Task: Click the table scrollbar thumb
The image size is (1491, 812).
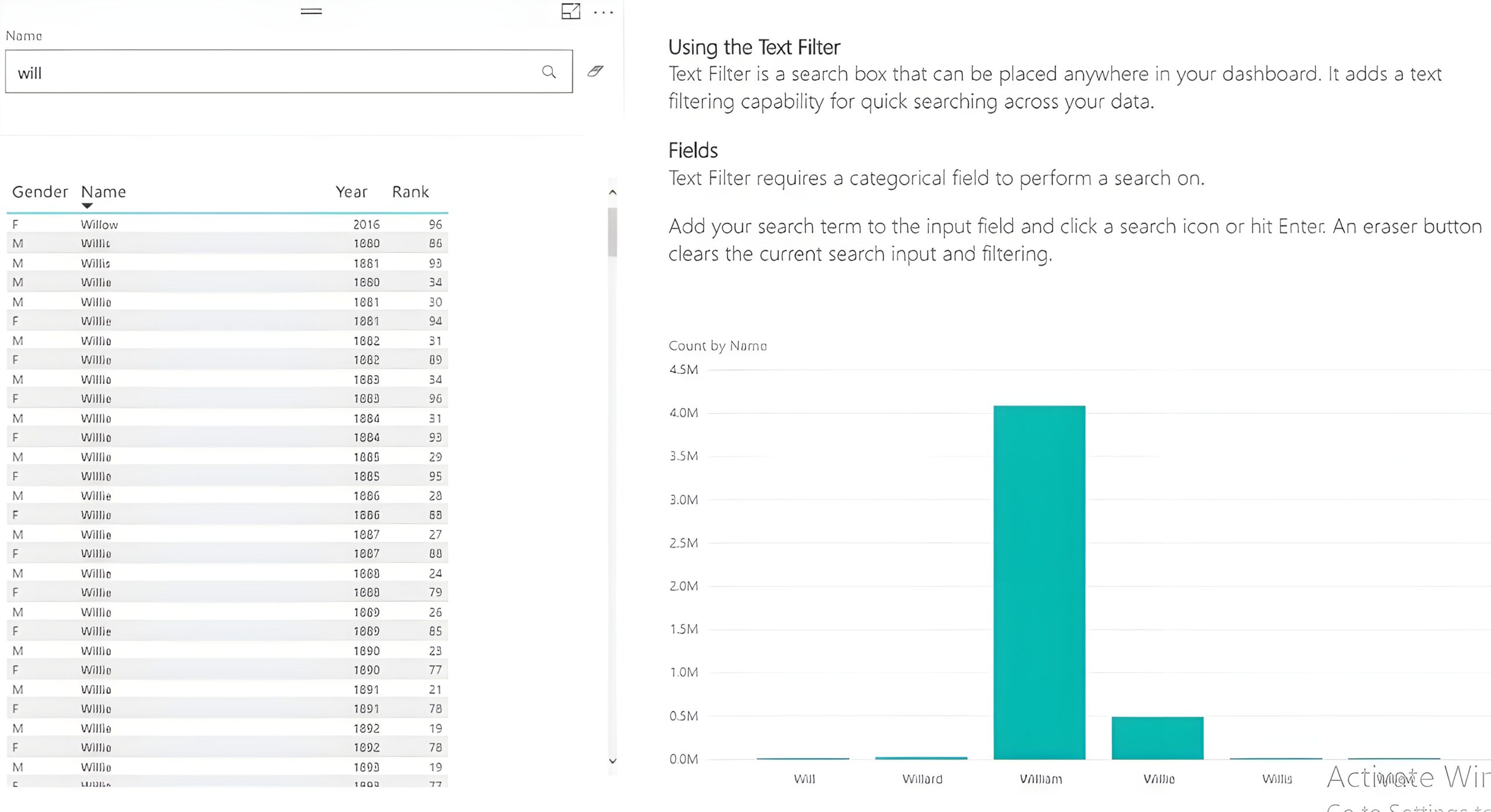Action: tap(612, 232)
